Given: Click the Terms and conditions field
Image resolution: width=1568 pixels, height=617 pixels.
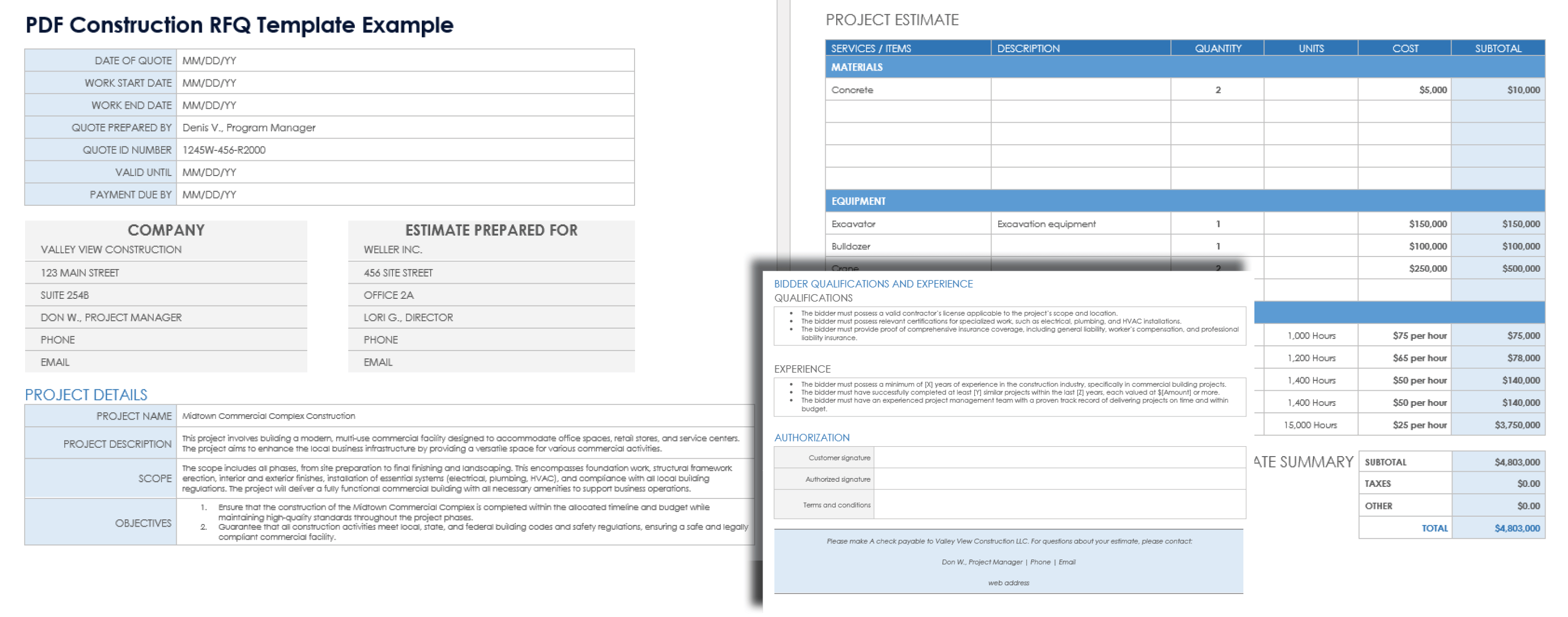Looking at the screenshot, I should click(1060, 505).
